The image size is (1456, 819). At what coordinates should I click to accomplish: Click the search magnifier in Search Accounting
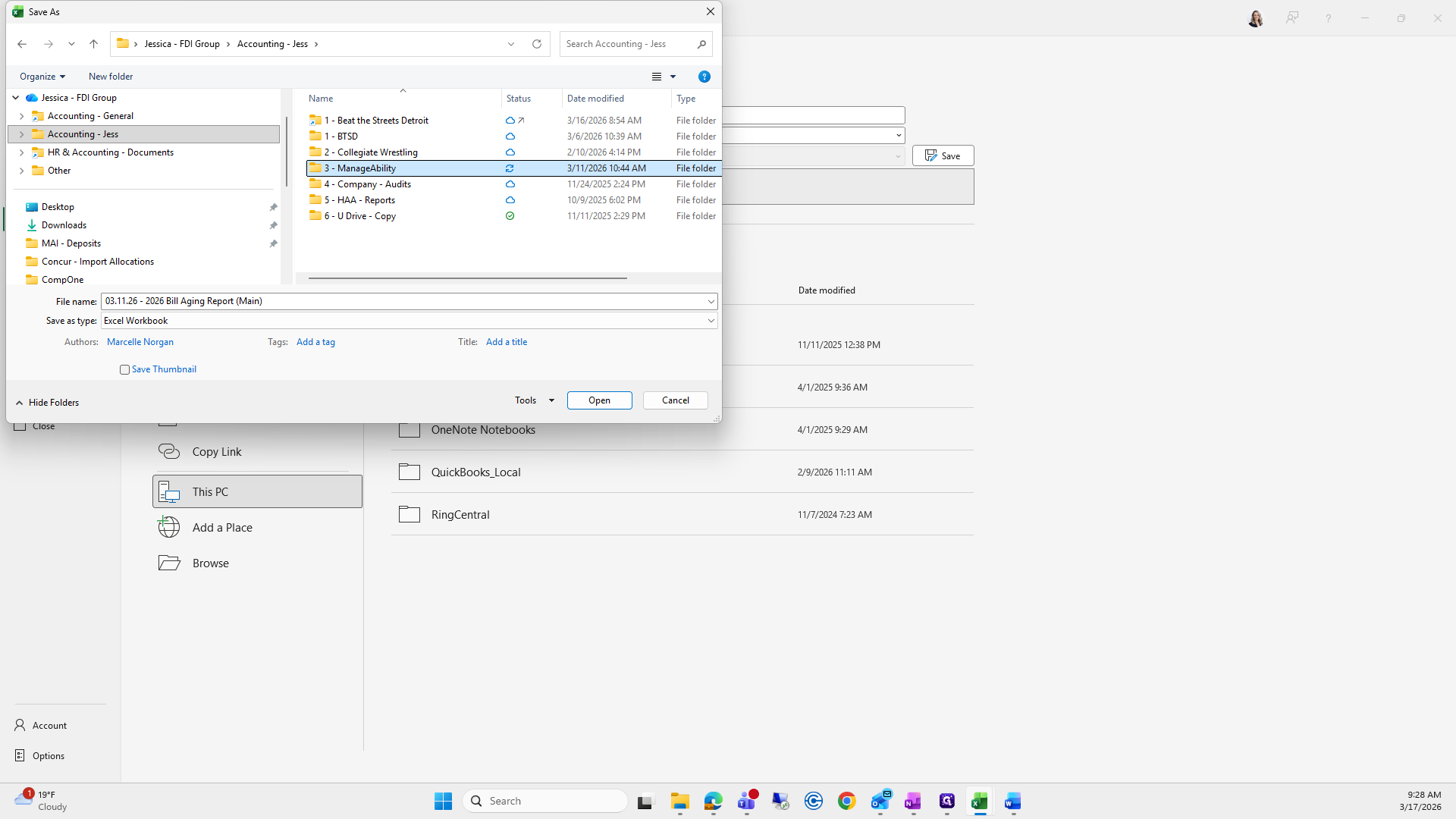(701, 44)
